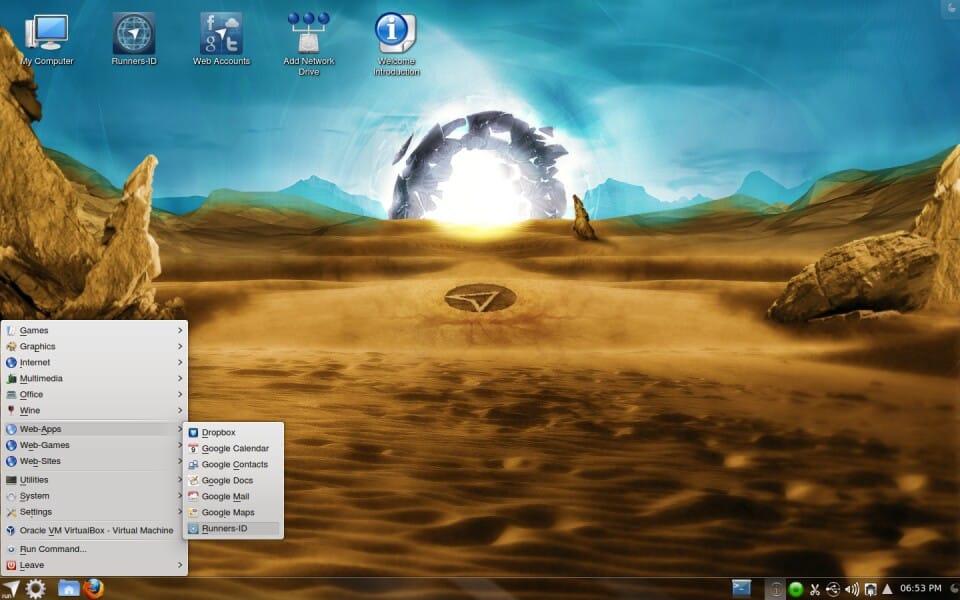This screenshot has width=960, height=600.
Task: Open the System menu category
Action: coord(94,495)
